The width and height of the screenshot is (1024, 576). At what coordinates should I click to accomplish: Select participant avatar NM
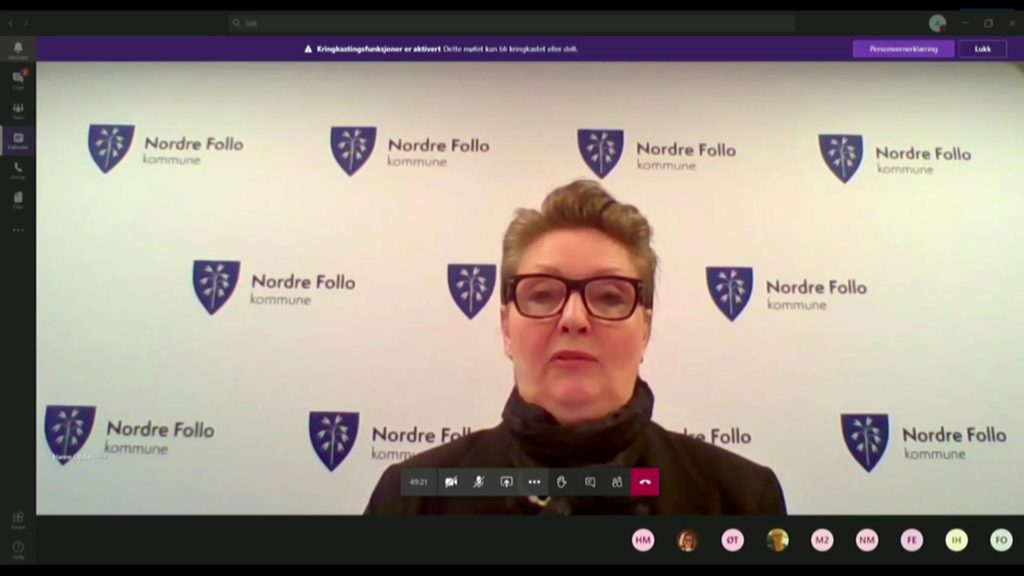click(x=867, y=540)
